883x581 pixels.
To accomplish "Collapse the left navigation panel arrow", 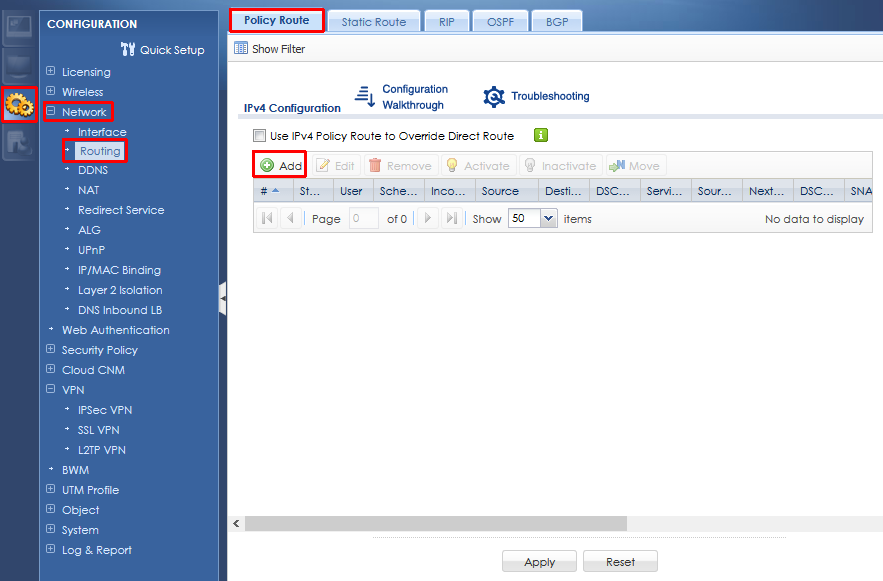I will [222, 297].
